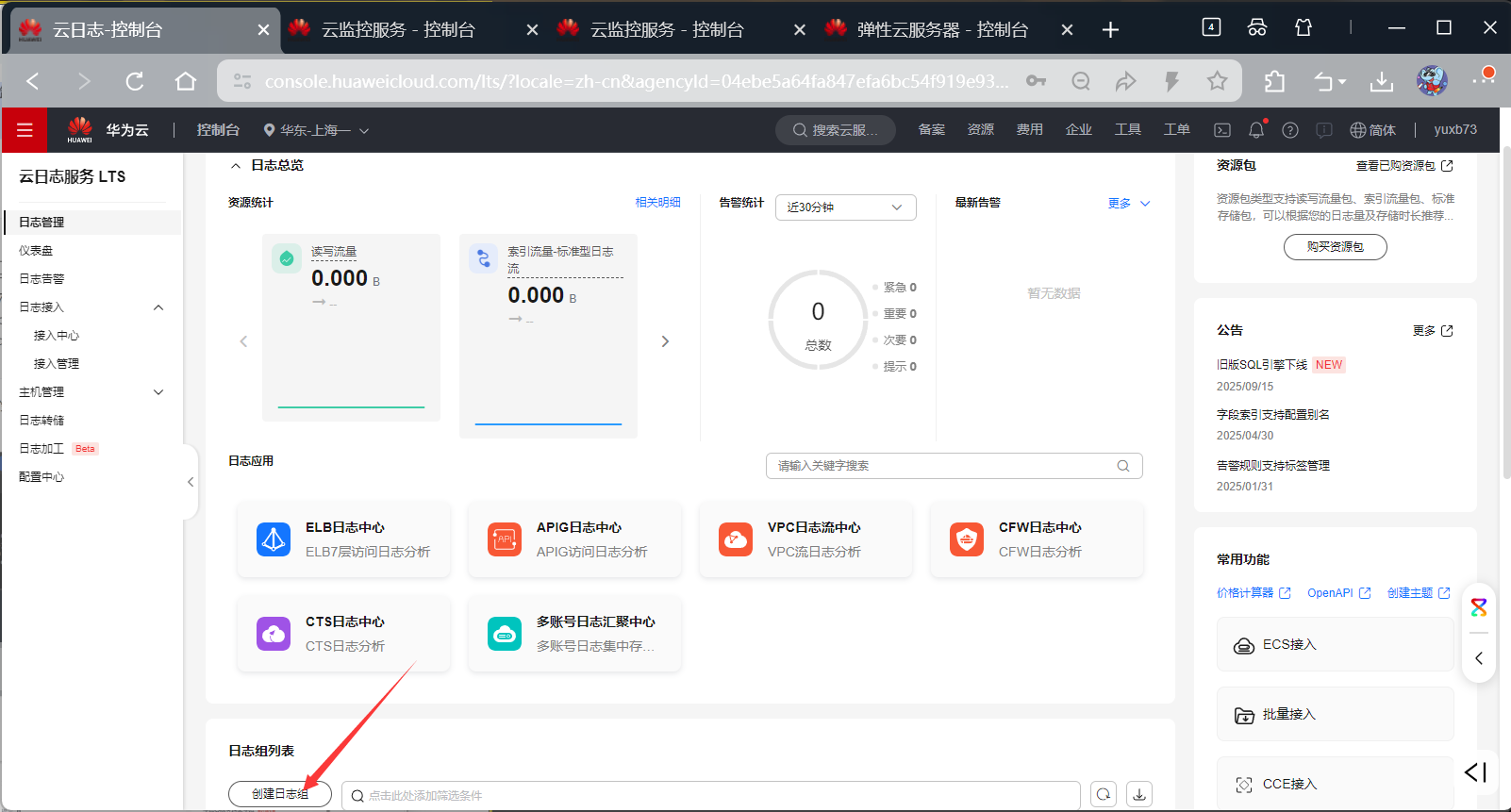
Task: Open the 华东-上海一 region selector
Action: pyautogui.click(x=316, y=130)
